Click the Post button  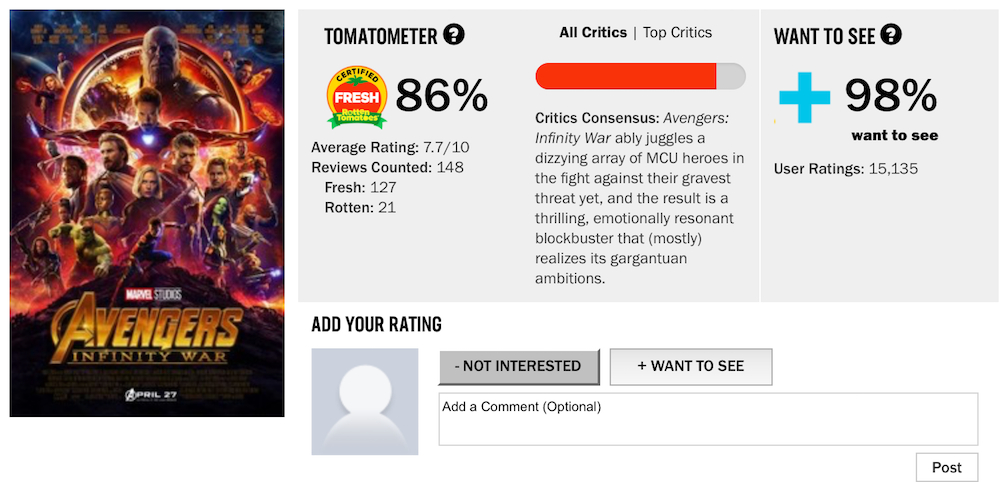[x=946, y=467]
